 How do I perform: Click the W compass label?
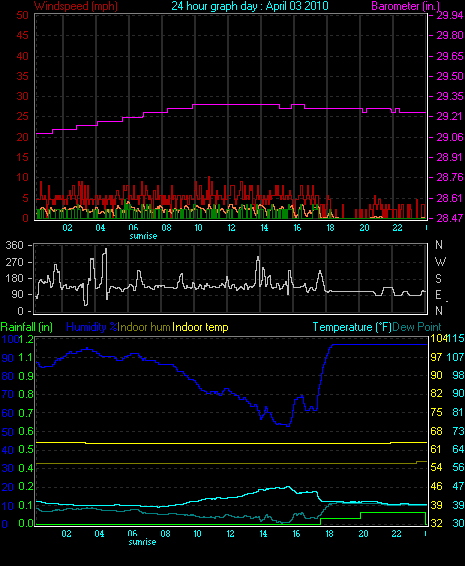[x=440, y=262]
